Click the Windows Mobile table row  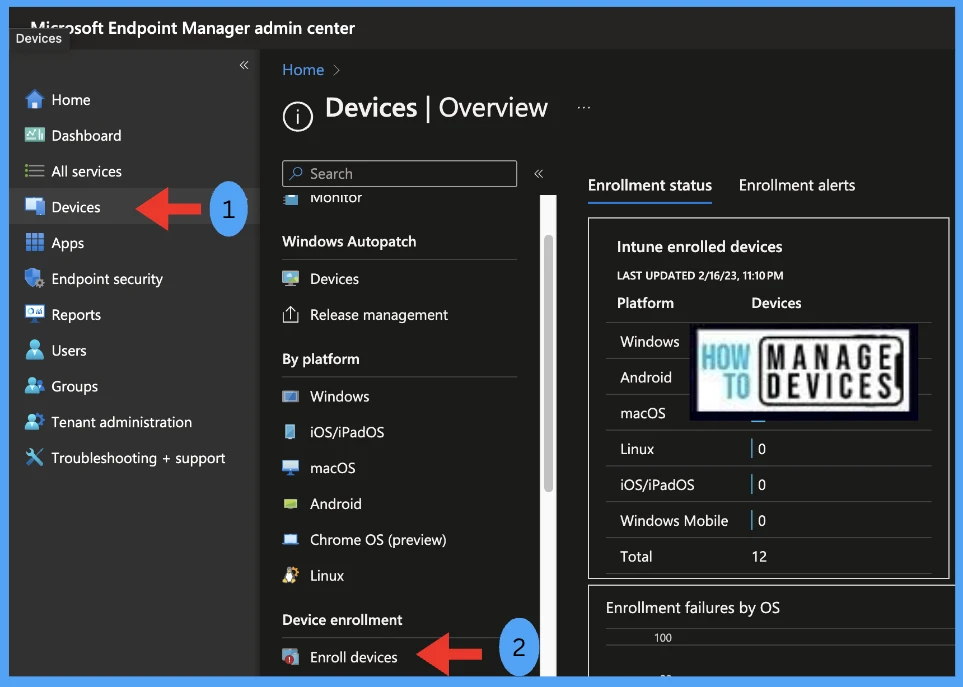pos(768,521)
